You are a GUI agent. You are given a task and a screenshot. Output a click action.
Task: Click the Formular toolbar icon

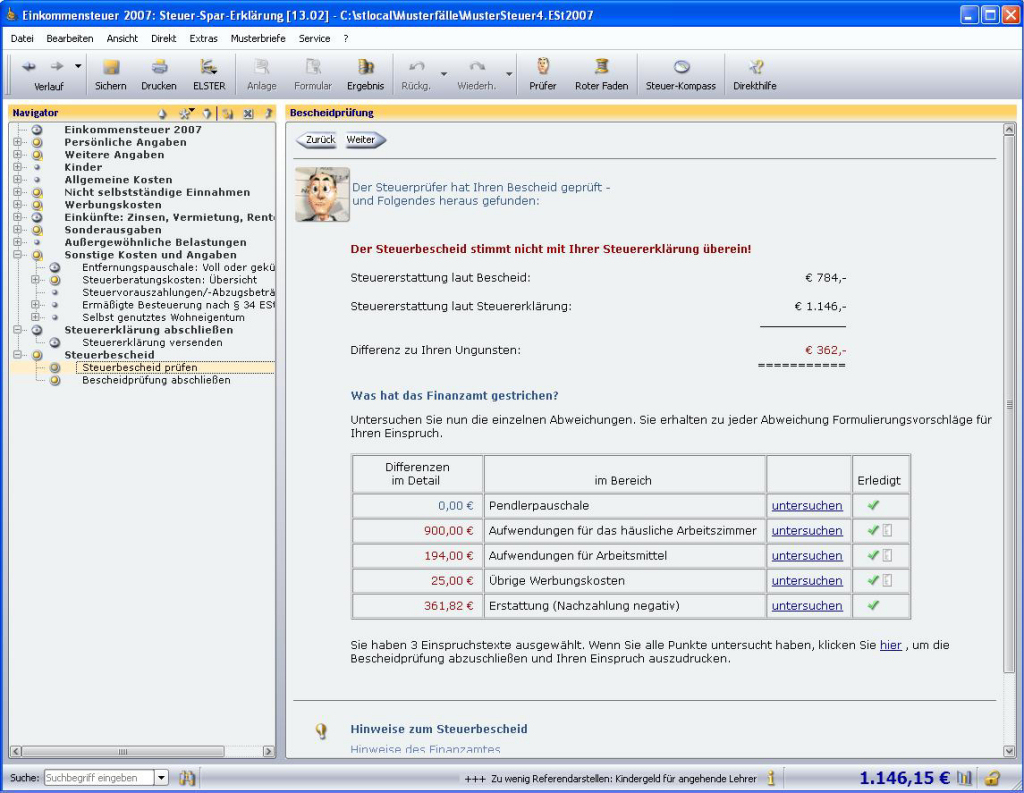pyautogui.click(x=313, y=67)
